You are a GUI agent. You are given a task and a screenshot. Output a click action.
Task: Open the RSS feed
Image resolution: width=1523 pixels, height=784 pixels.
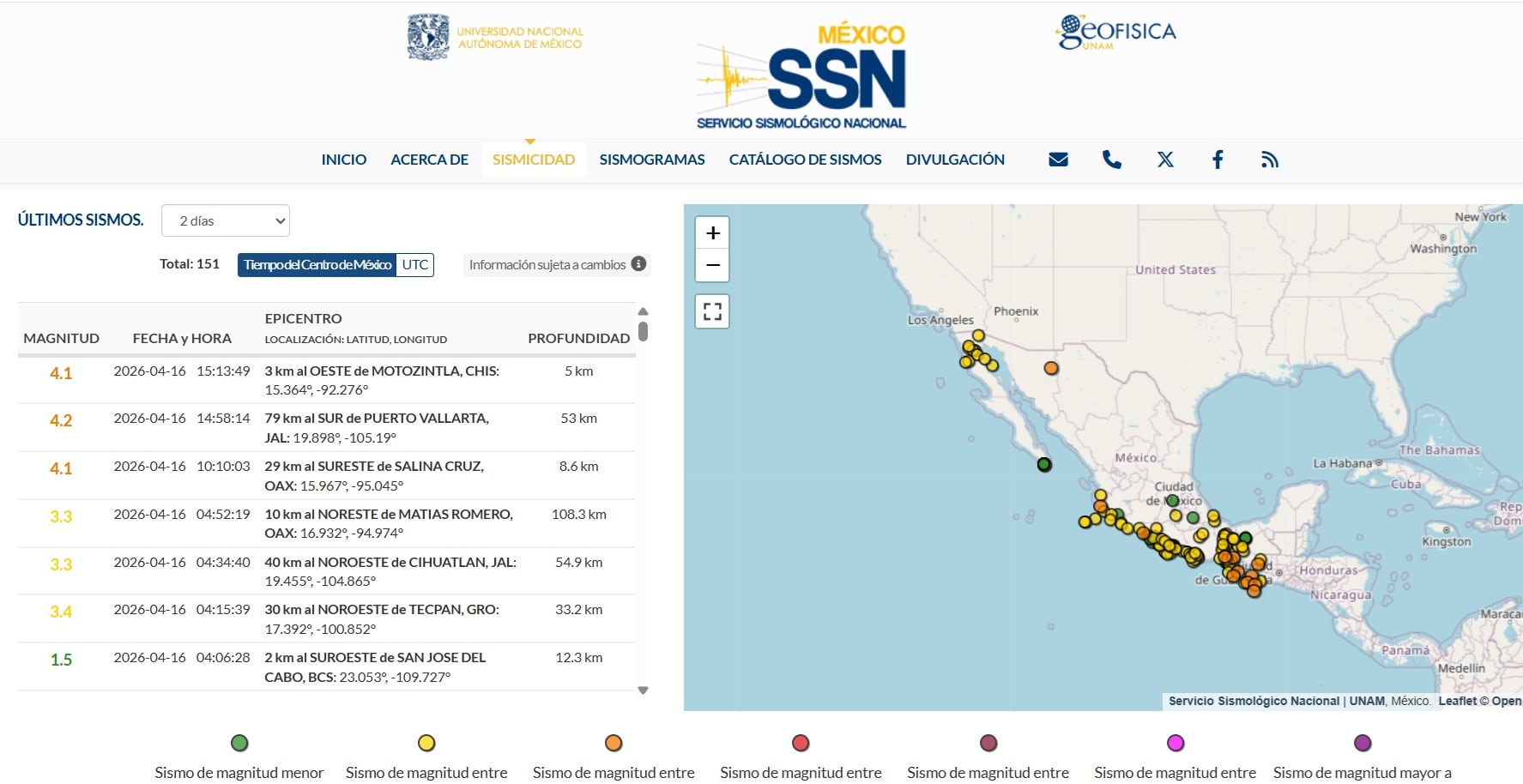tap(1270, 159)
